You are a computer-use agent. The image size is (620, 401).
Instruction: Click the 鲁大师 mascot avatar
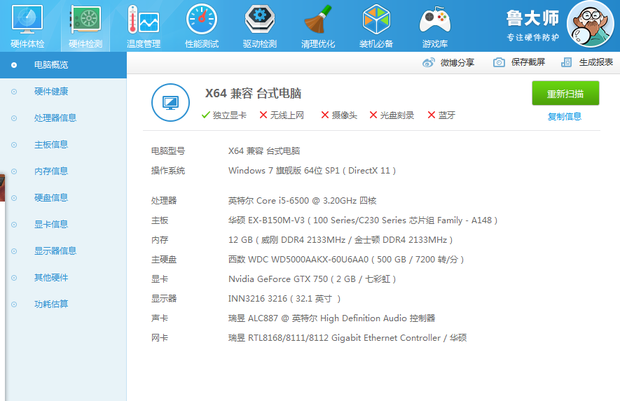pyautogui.click(x=590, y=24)
